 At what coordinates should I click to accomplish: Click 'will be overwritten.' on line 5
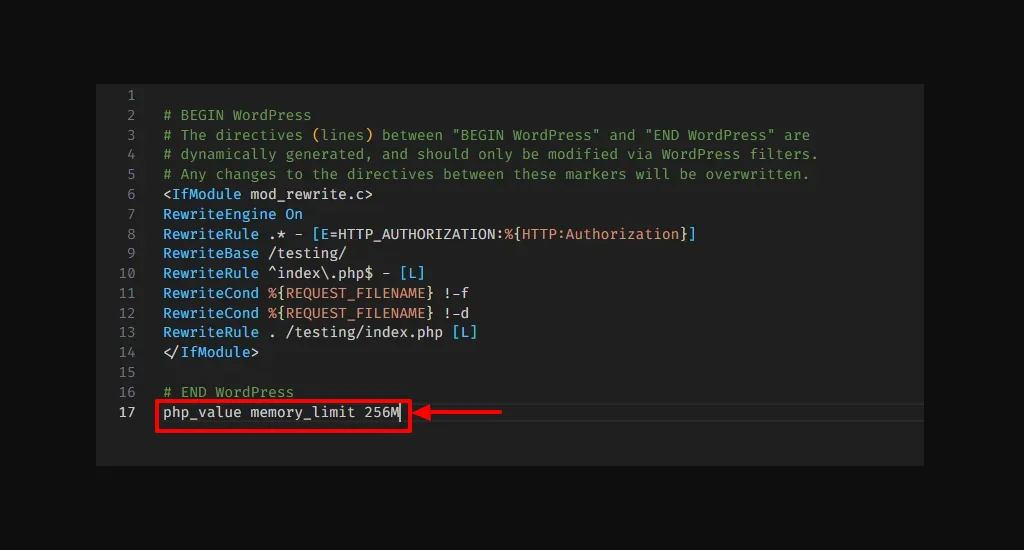click(722, 174)
